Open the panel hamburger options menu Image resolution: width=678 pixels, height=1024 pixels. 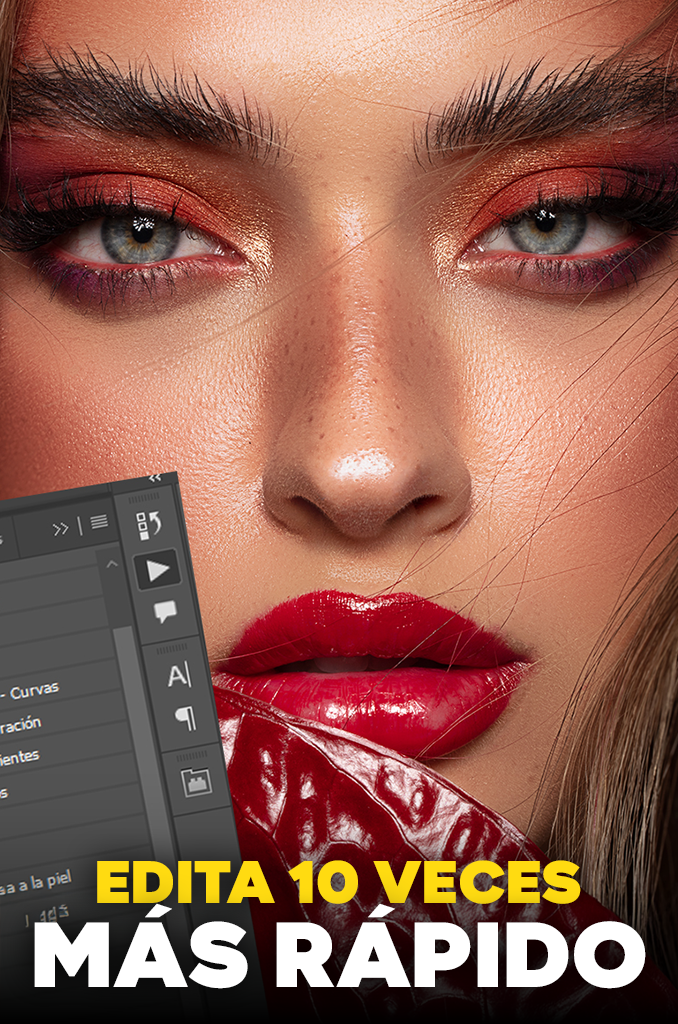[x=99, y=522]
